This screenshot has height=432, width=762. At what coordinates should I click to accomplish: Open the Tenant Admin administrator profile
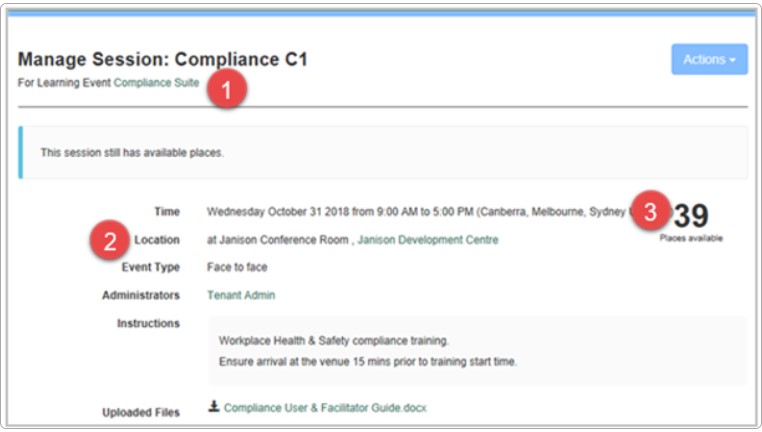(240, 295)
